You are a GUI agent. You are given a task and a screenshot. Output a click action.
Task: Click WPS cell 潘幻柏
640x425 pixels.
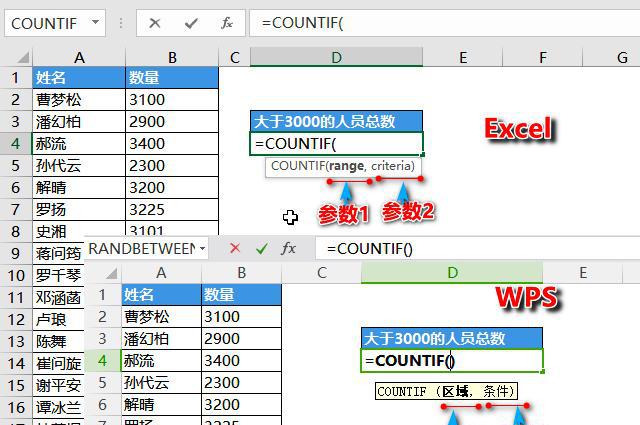click(161, 339)
